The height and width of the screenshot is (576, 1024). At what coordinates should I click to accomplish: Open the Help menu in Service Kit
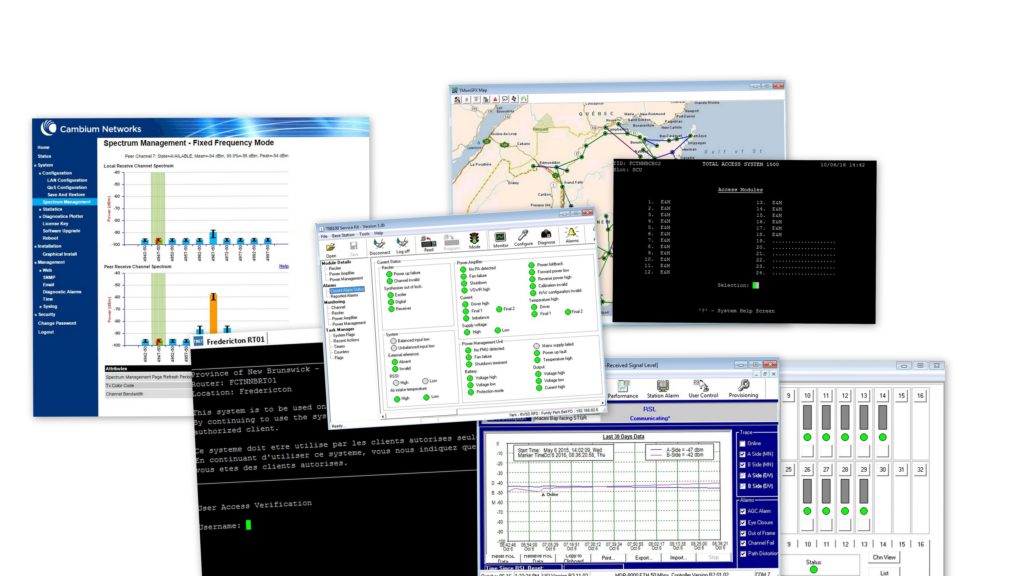click(x=379, y=232)
